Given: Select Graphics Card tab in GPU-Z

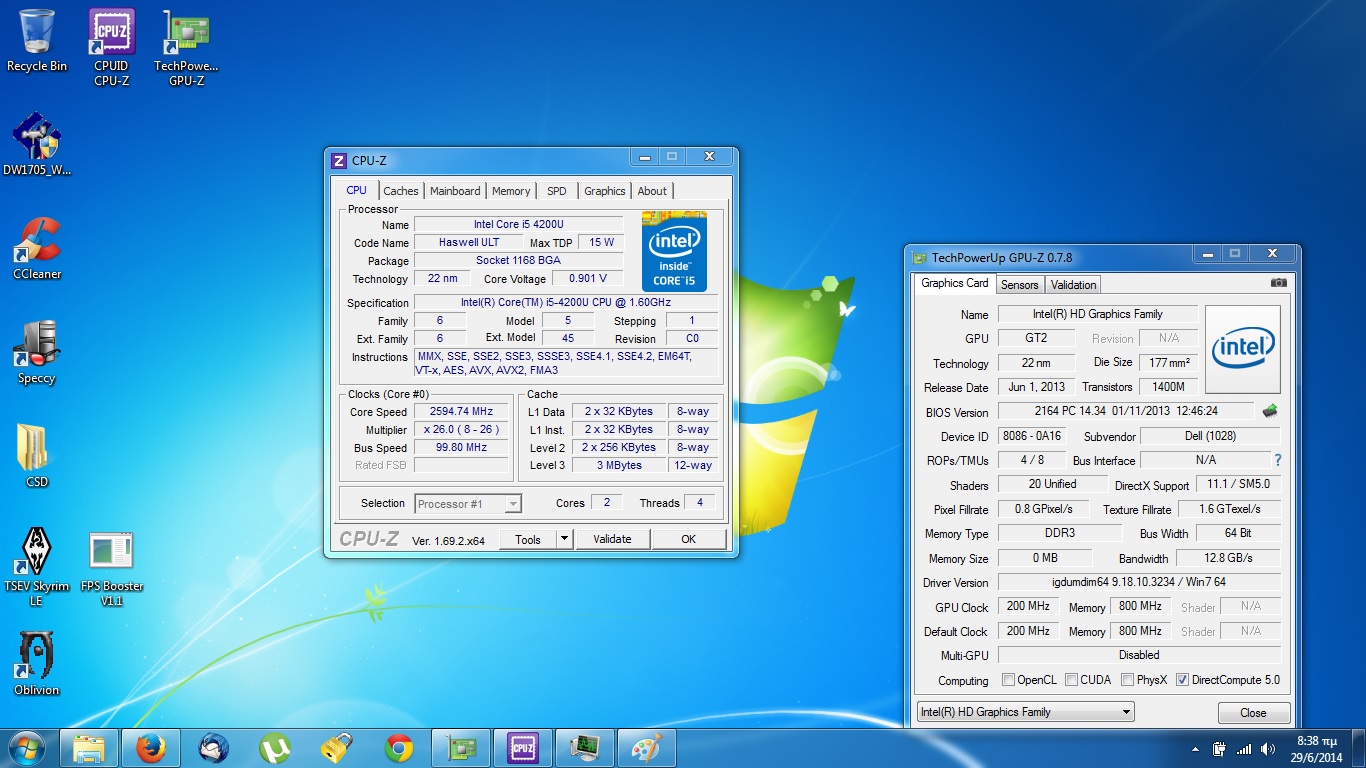Looking at the screenshot, I should (x=955, y=283).
